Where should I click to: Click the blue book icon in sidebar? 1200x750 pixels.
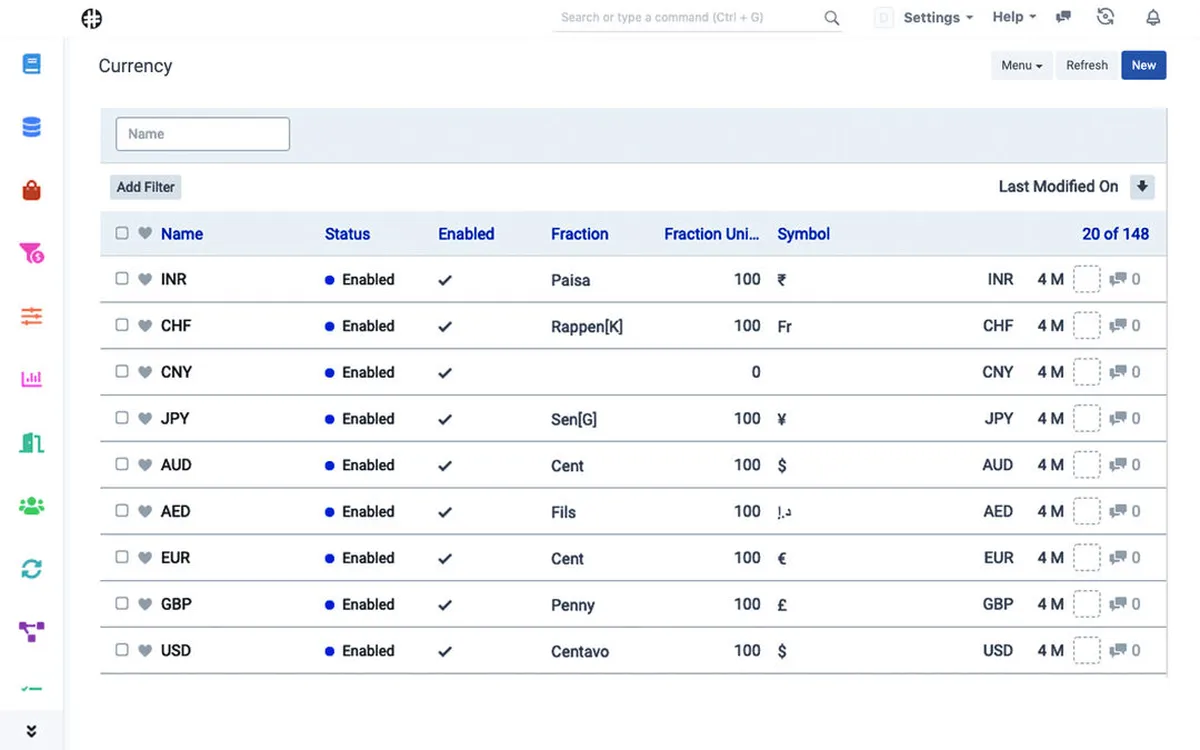point(31,65)
